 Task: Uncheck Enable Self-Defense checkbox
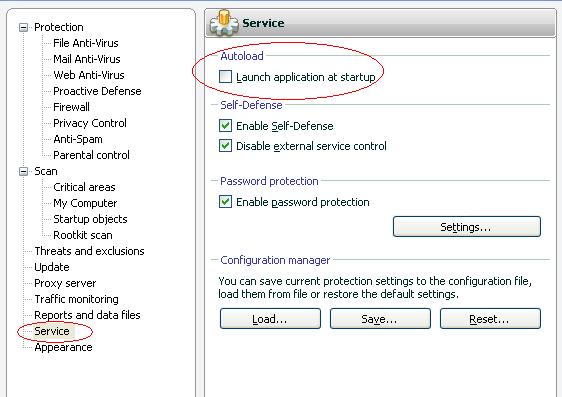coord(225,126)
